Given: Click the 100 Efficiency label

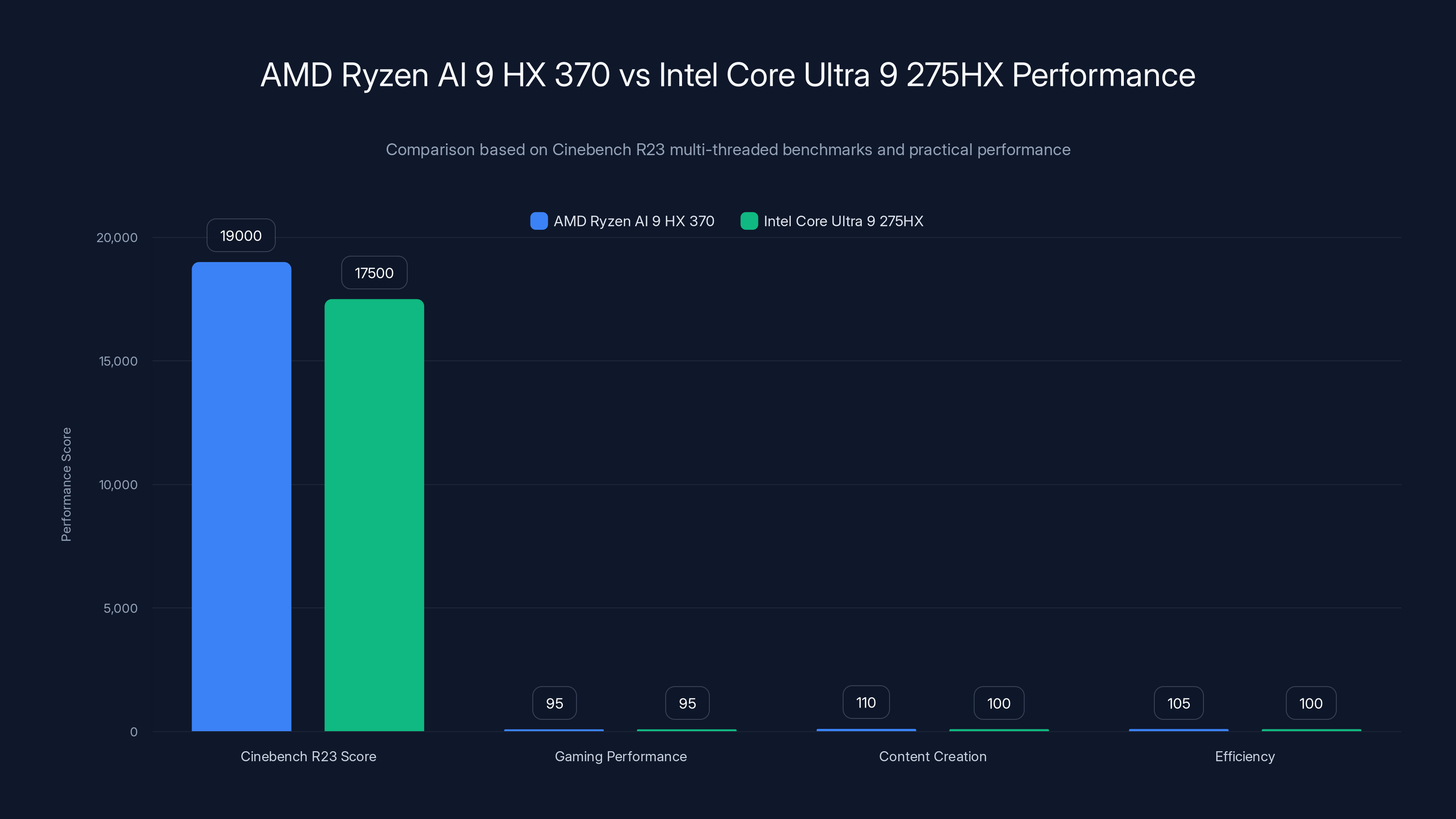Looking at the screenshot, I should (x=1311, y=703).
